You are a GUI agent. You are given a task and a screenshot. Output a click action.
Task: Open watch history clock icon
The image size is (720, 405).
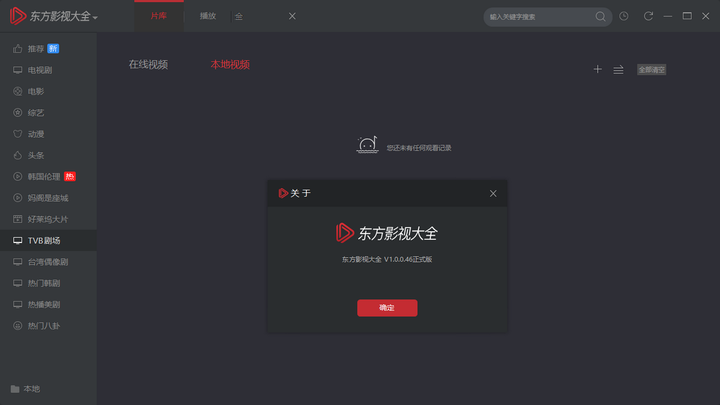click(624, 16)
